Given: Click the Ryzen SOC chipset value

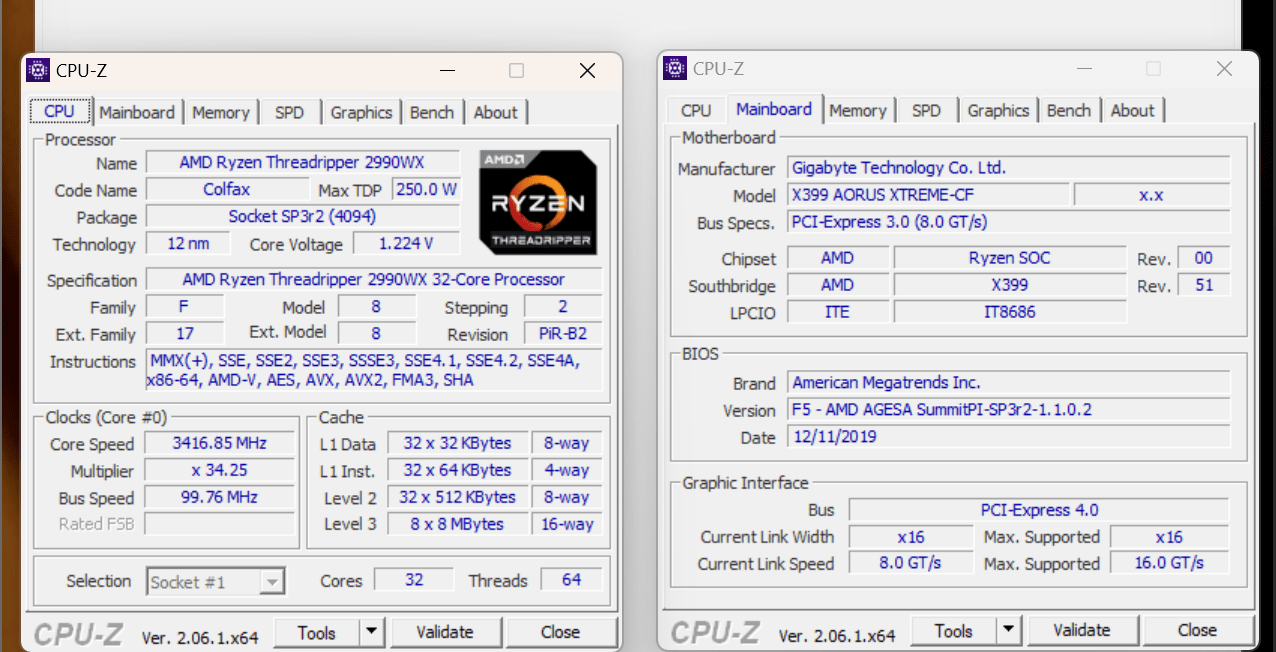Looking at the screenshot, I should 1010,258.
